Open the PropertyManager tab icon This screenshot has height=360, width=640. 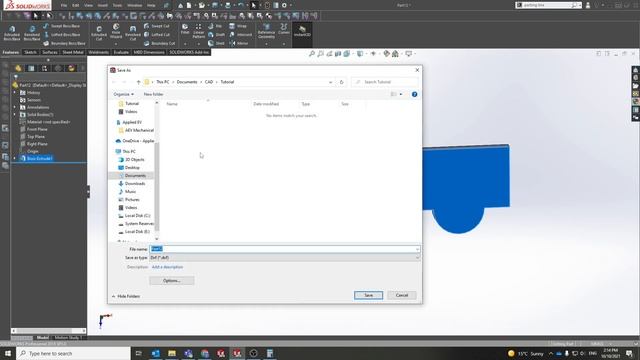pos(31,68)
